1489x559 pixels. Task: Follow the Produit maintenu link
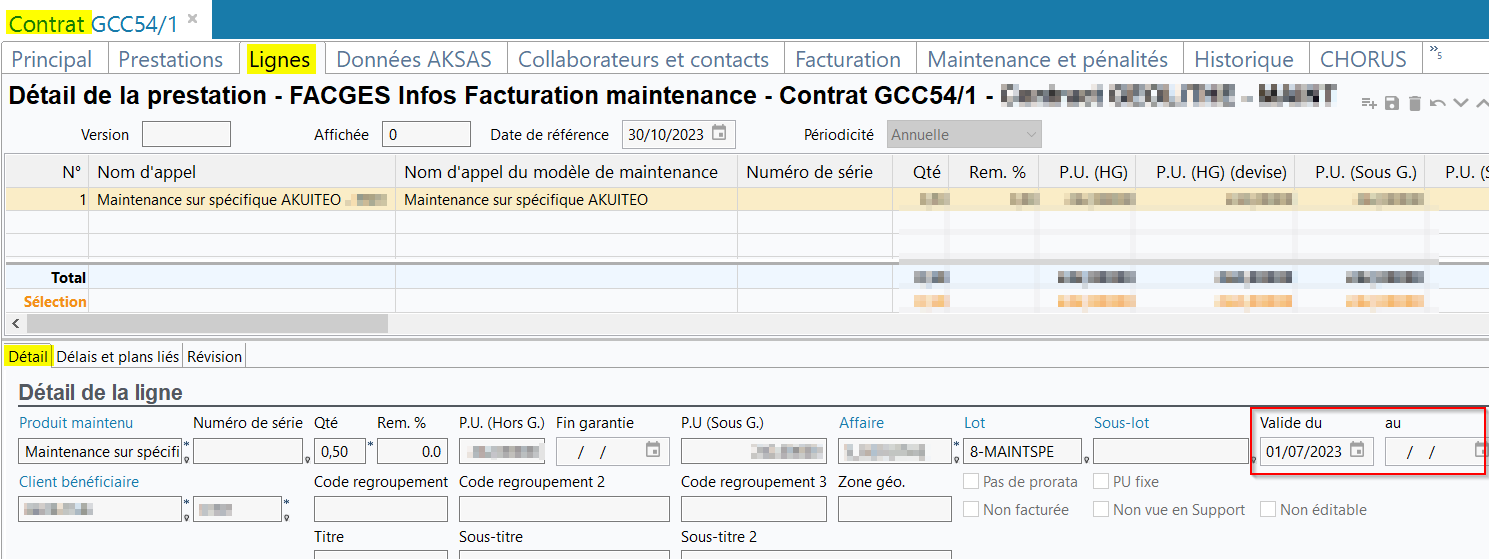point(76,423)
